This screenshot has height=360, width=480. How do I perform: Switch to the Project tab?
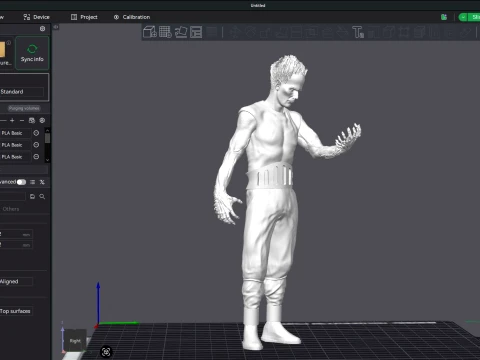tap(84, 17)
